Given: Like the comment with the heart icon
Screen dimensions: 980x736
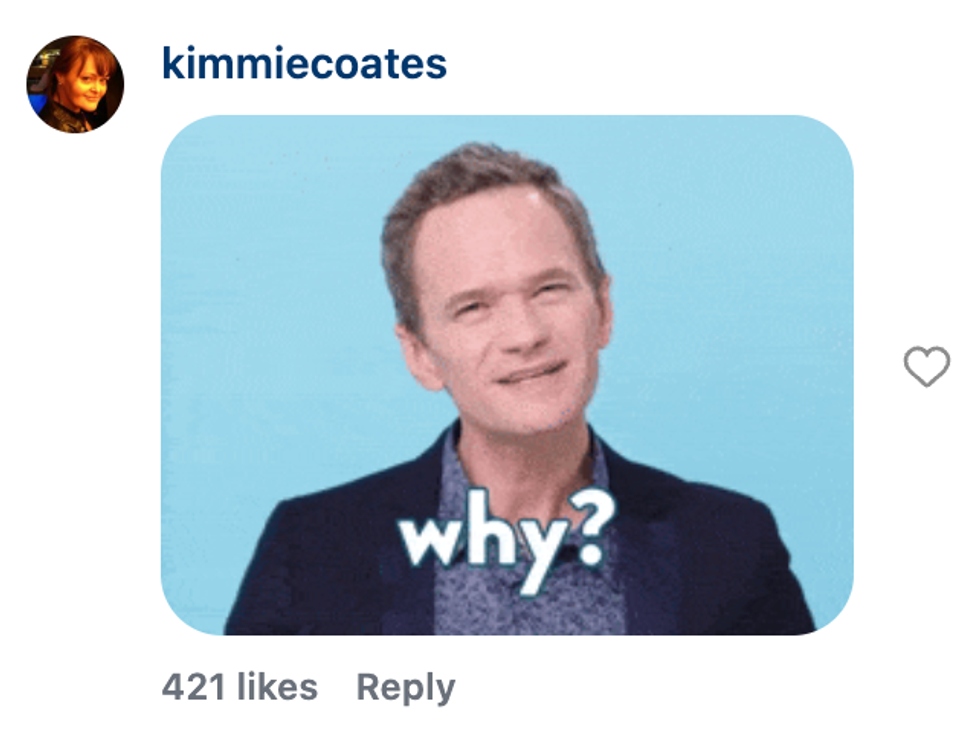Looking at the screenshot, I should click(926, 366).
